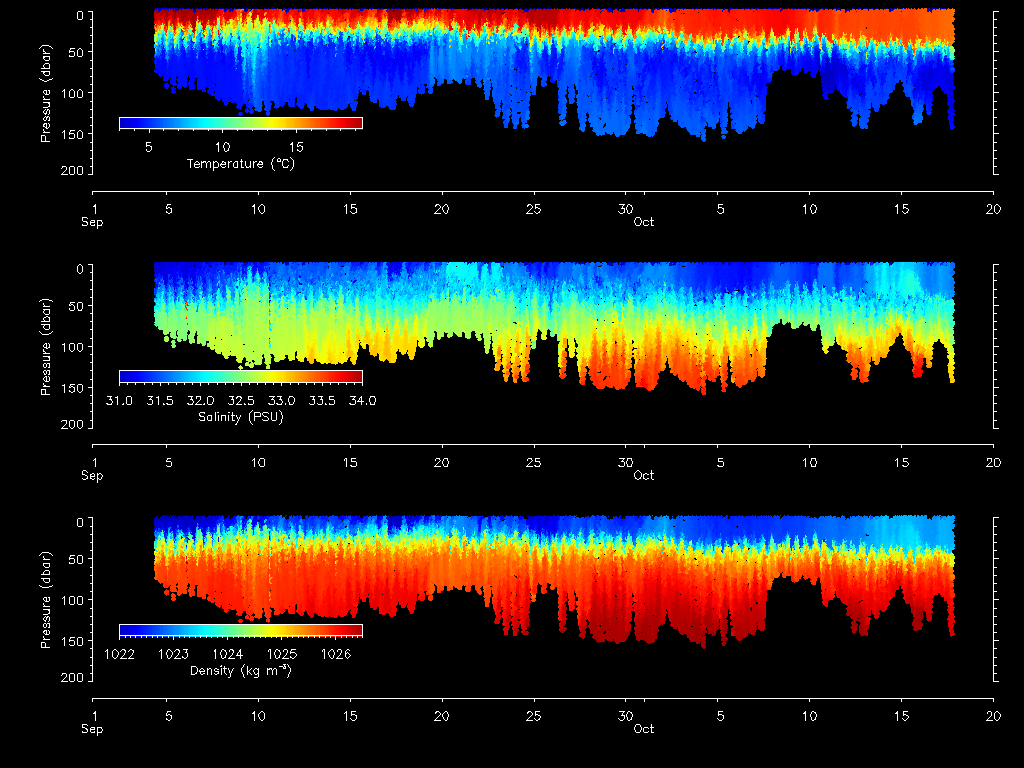Click the 30 date tick under the salinity plot

click(x=625, y=463)
